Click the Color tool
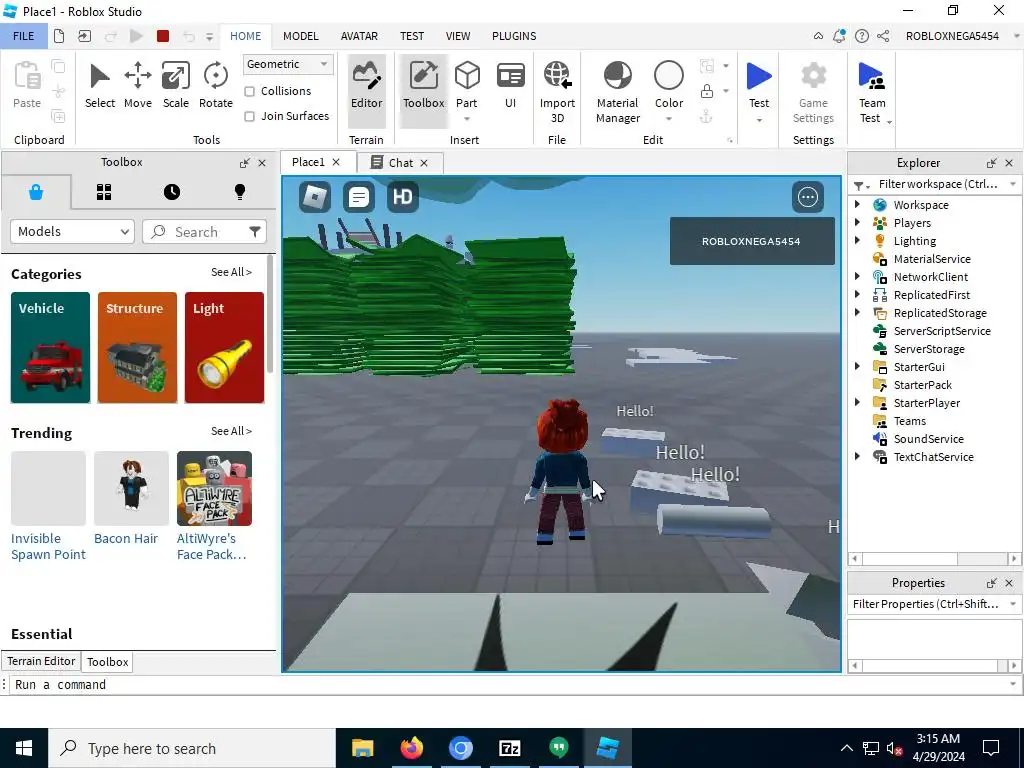Screen dimensions: 1024x768 pos(669,90)
